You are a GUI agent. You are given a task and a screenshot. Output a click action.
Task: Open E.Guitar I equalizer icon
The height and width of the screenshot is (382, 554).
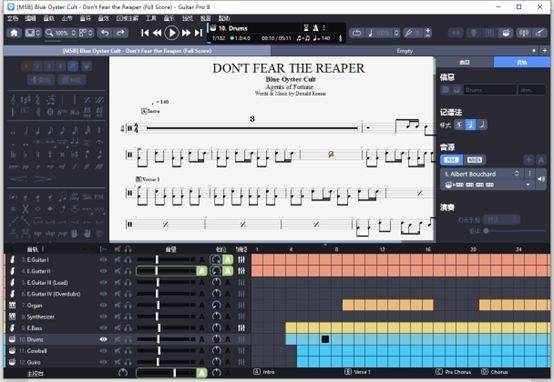click(241, 260)
